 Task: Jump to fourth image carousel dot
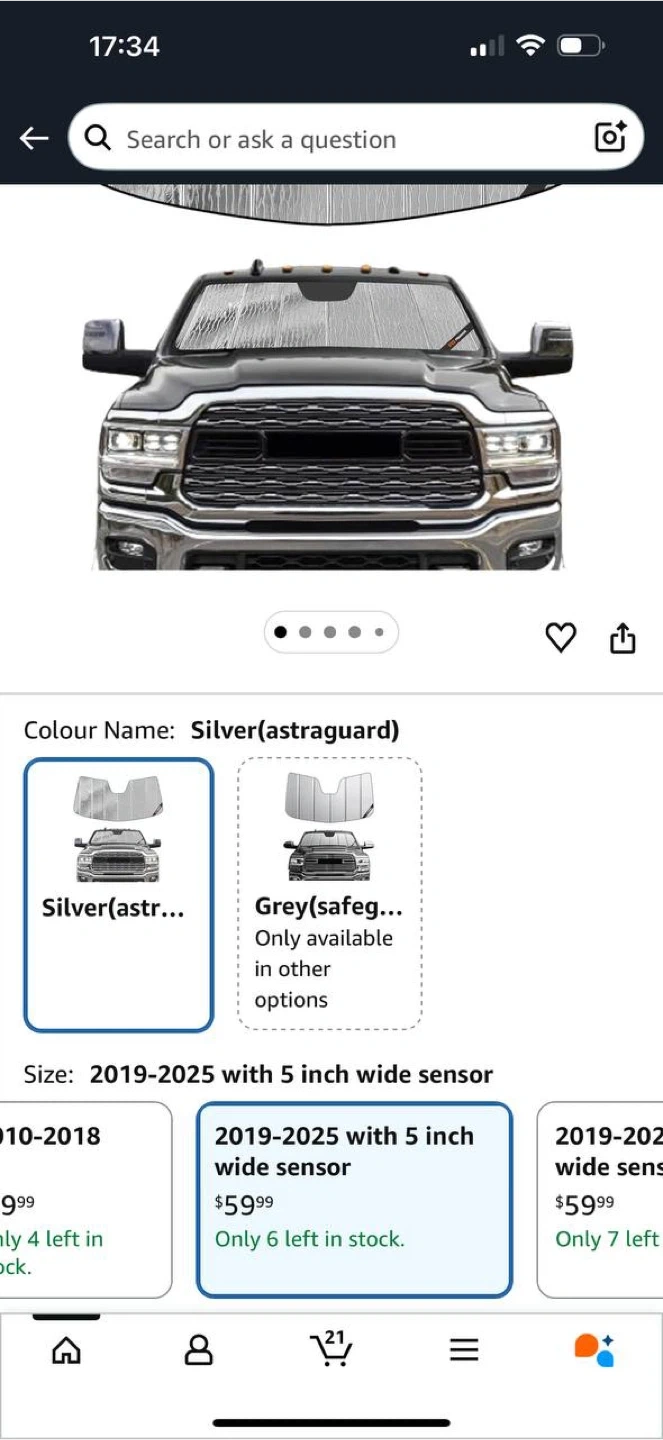(354, 632)
